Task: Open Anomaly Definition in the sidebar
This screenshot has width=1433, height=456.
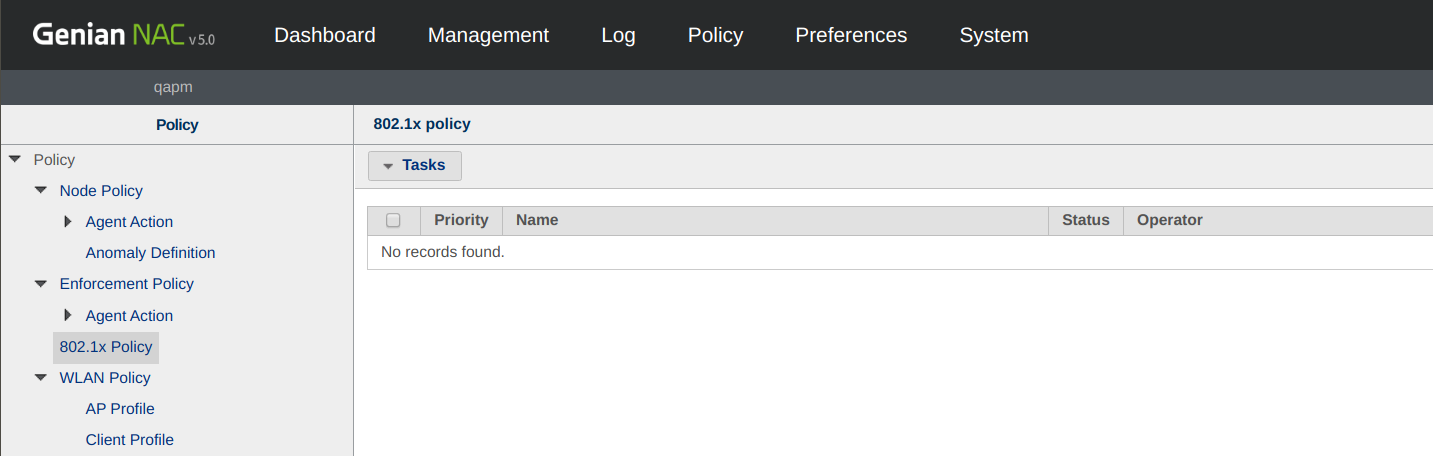Action: tap(150, 253)
